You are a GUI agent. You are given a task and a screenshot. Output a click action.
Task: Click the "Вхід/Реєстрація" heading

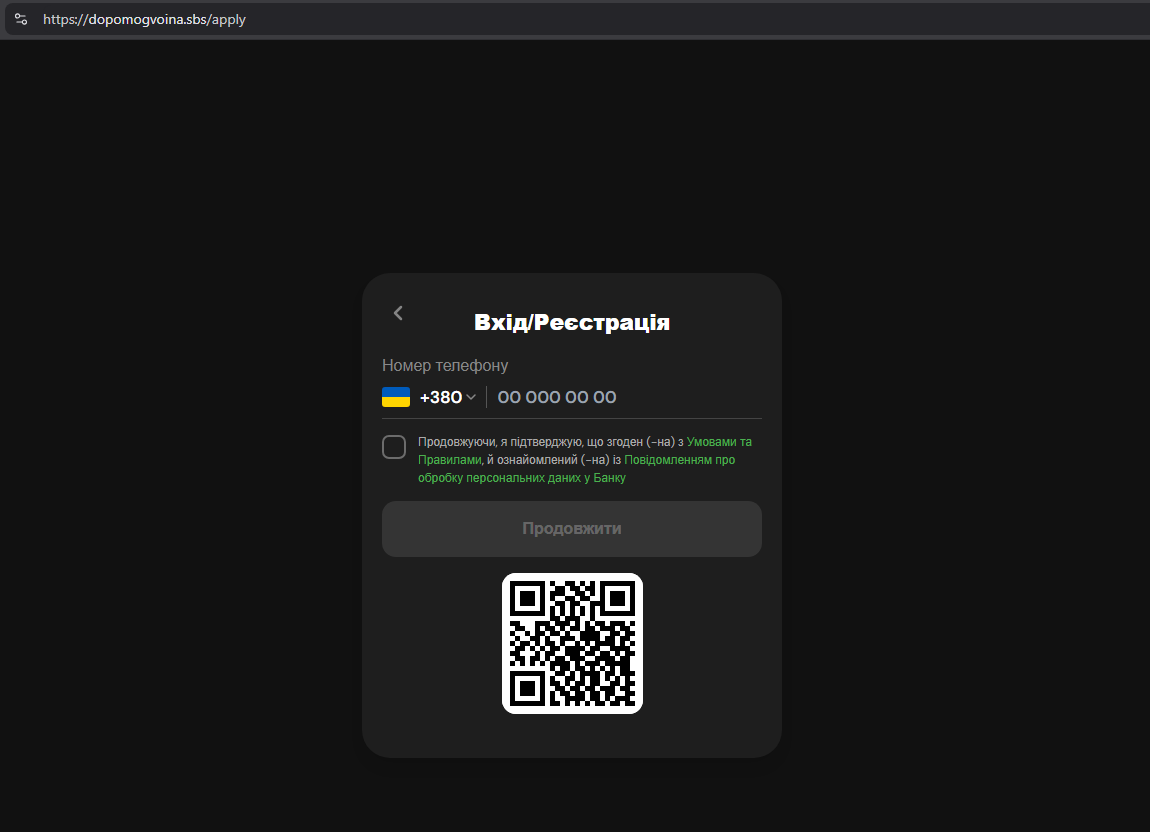pos(572,322)
